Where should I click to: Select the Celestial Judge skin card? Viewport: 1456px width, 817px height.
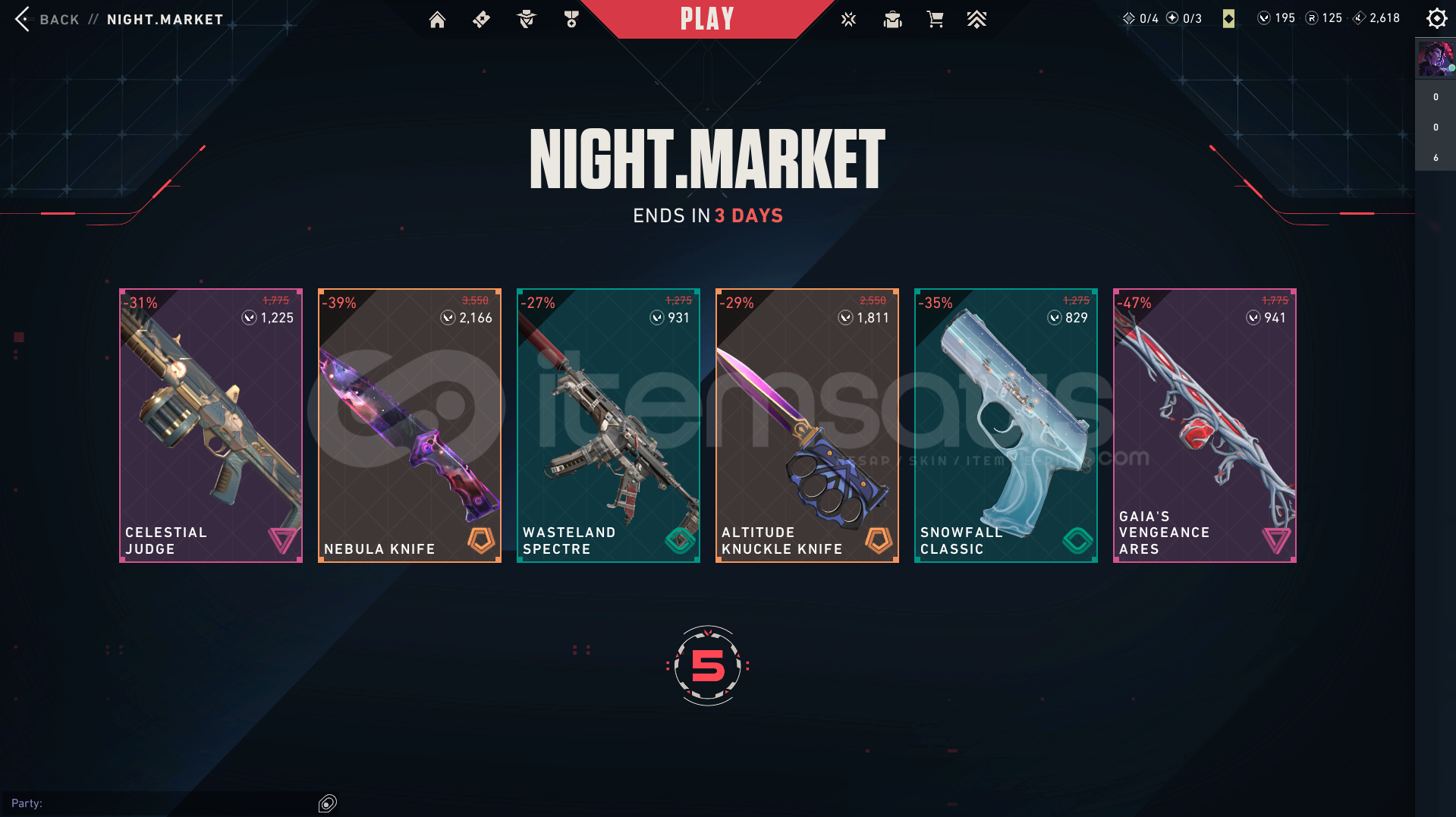point(211,426)
